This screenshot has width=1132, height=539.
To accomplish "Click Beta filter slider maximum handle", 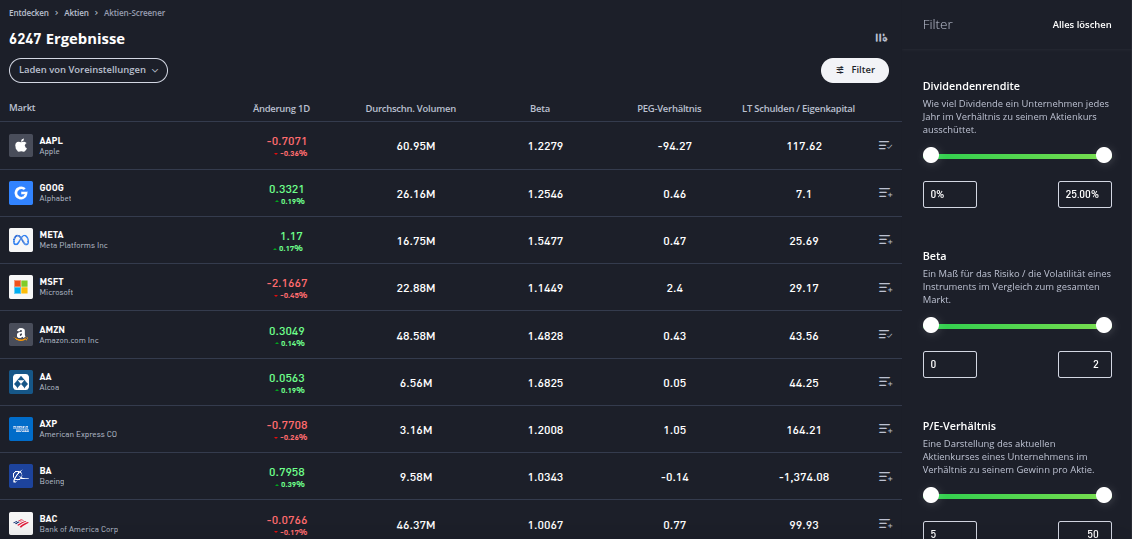I will (x=1104, y=325).
